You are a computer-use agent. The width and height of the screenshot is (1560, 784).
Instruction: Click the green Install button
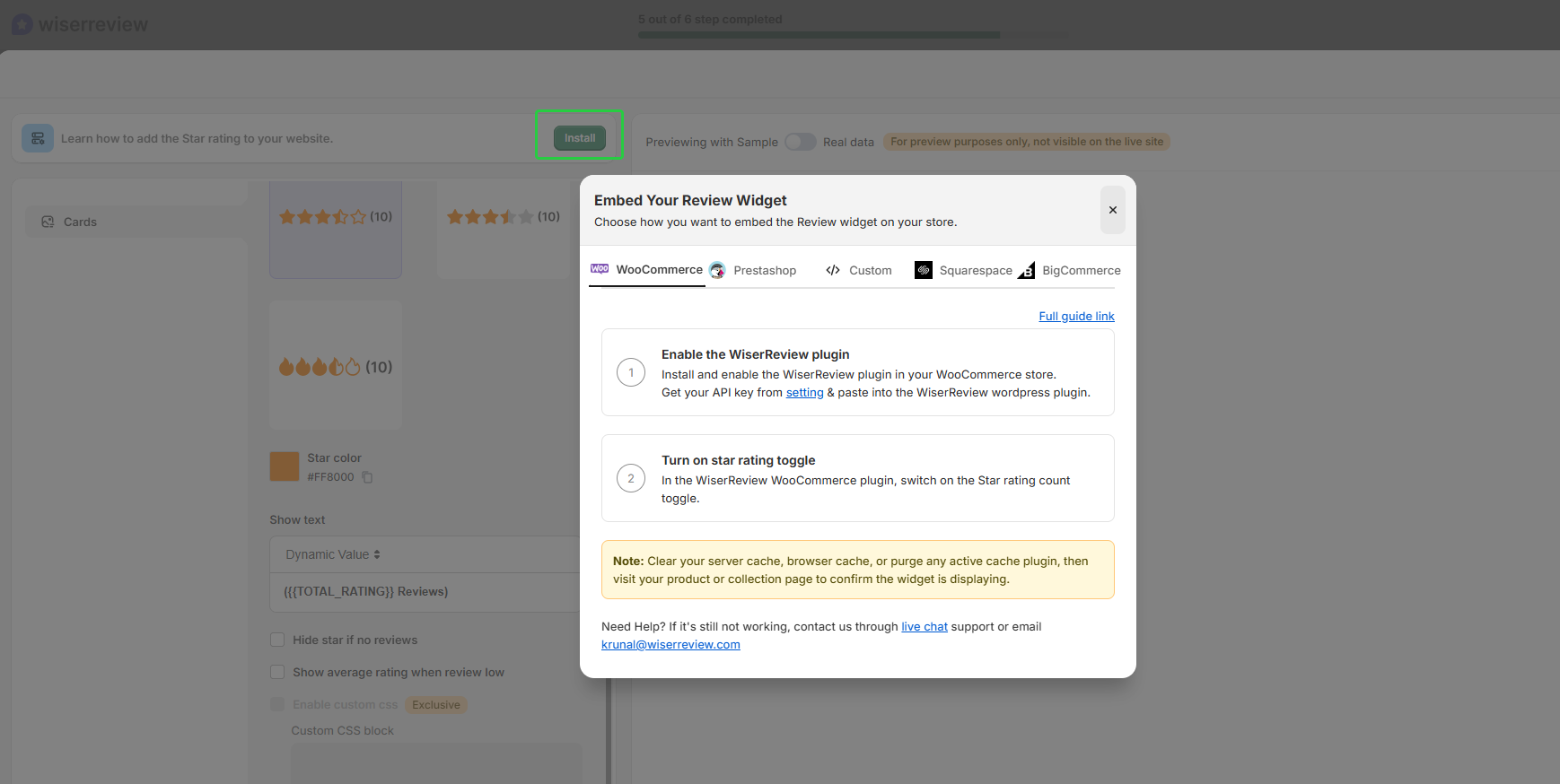pos(579,138)
